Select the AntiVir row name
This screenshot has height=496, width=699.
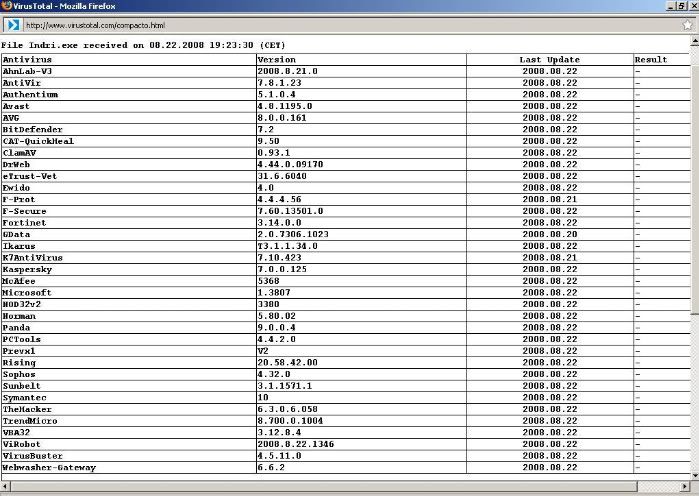tap(21, 83)
